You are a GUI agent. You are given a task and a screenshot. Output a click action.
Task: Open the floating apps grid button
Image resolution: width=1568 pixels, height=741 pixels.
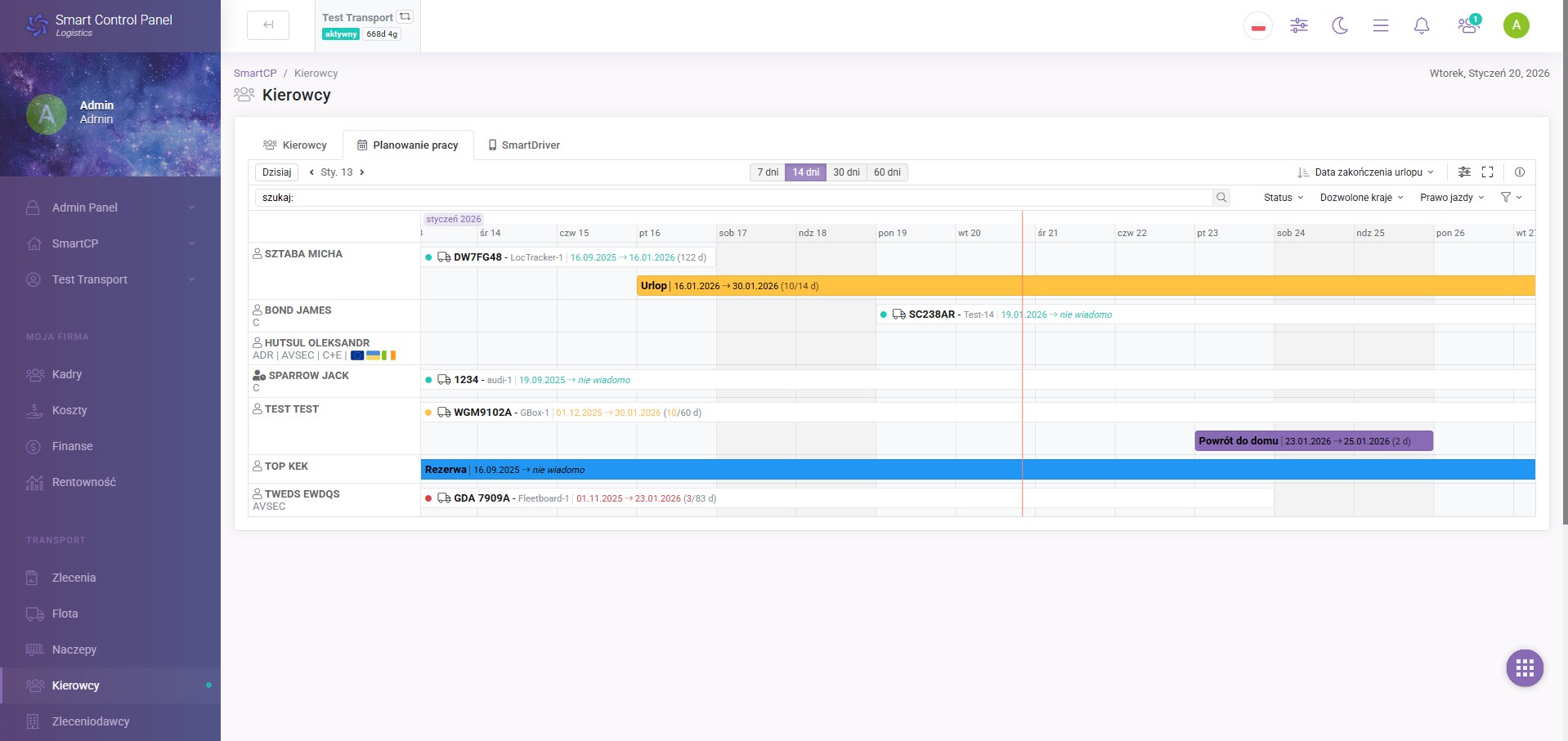tap(1525, 668)
